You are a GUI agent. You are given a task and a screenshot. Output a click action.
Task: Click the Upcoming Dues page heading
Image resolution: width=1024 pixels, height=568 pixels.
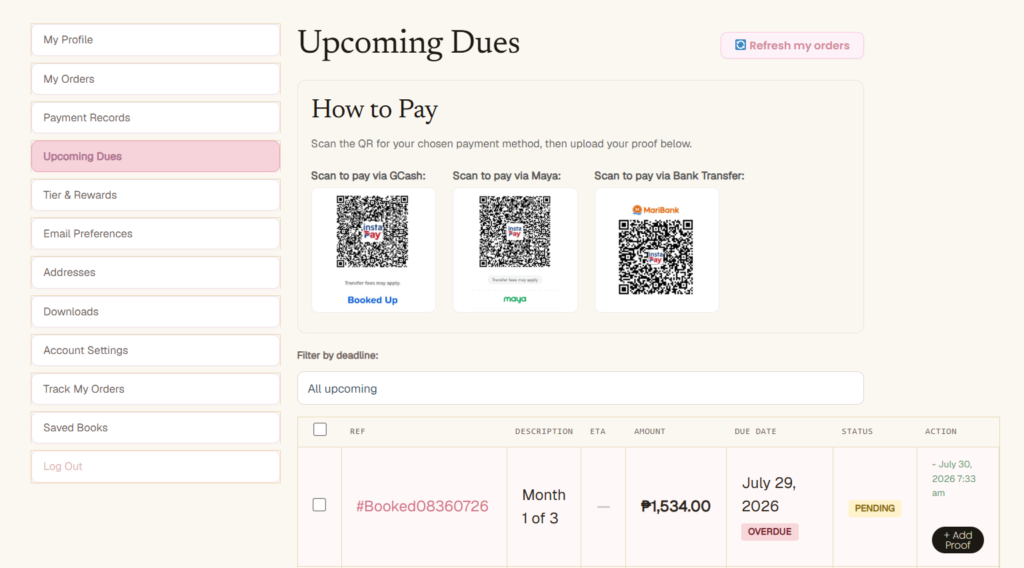[408, 44]
